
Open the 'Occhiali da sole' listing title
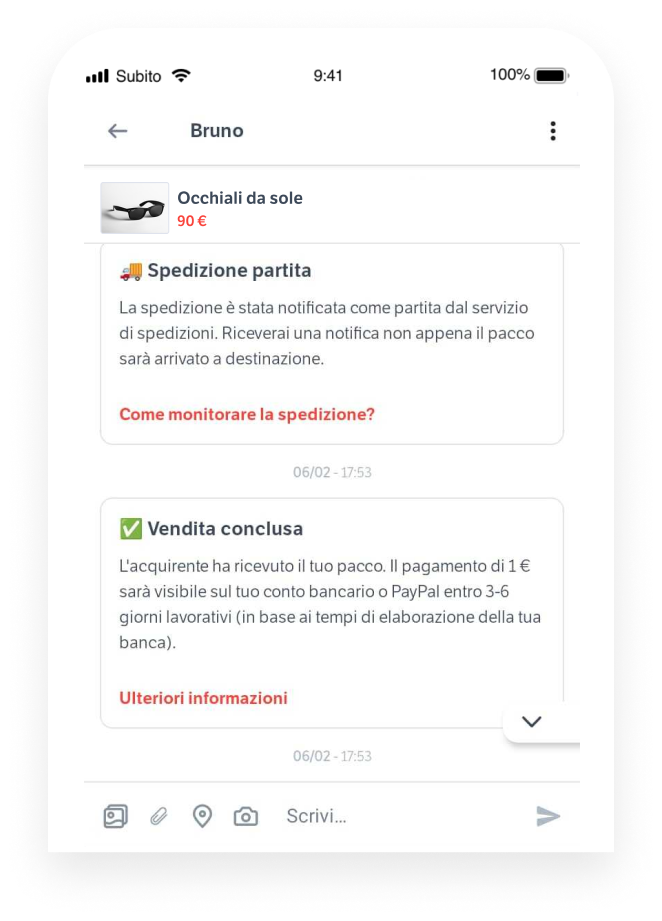[x=240, y=198]
